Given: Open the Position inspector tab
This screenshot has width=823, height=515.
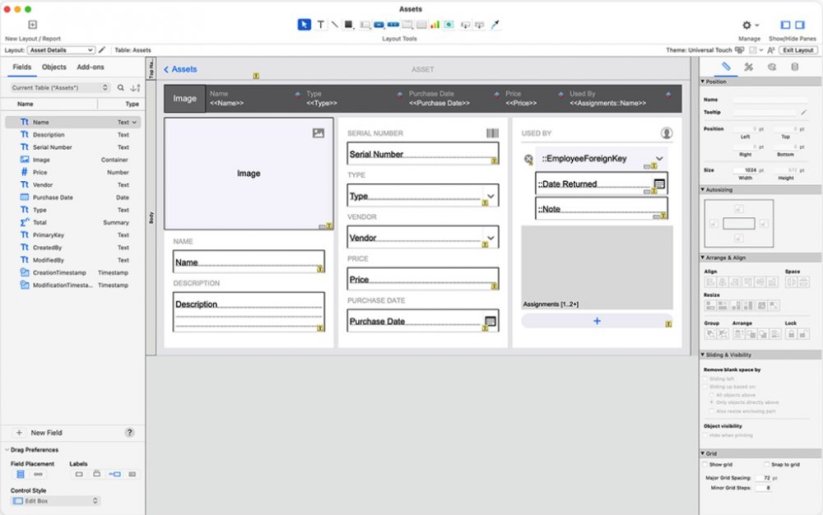Looking at the screenshot, I should coord(726,67).
